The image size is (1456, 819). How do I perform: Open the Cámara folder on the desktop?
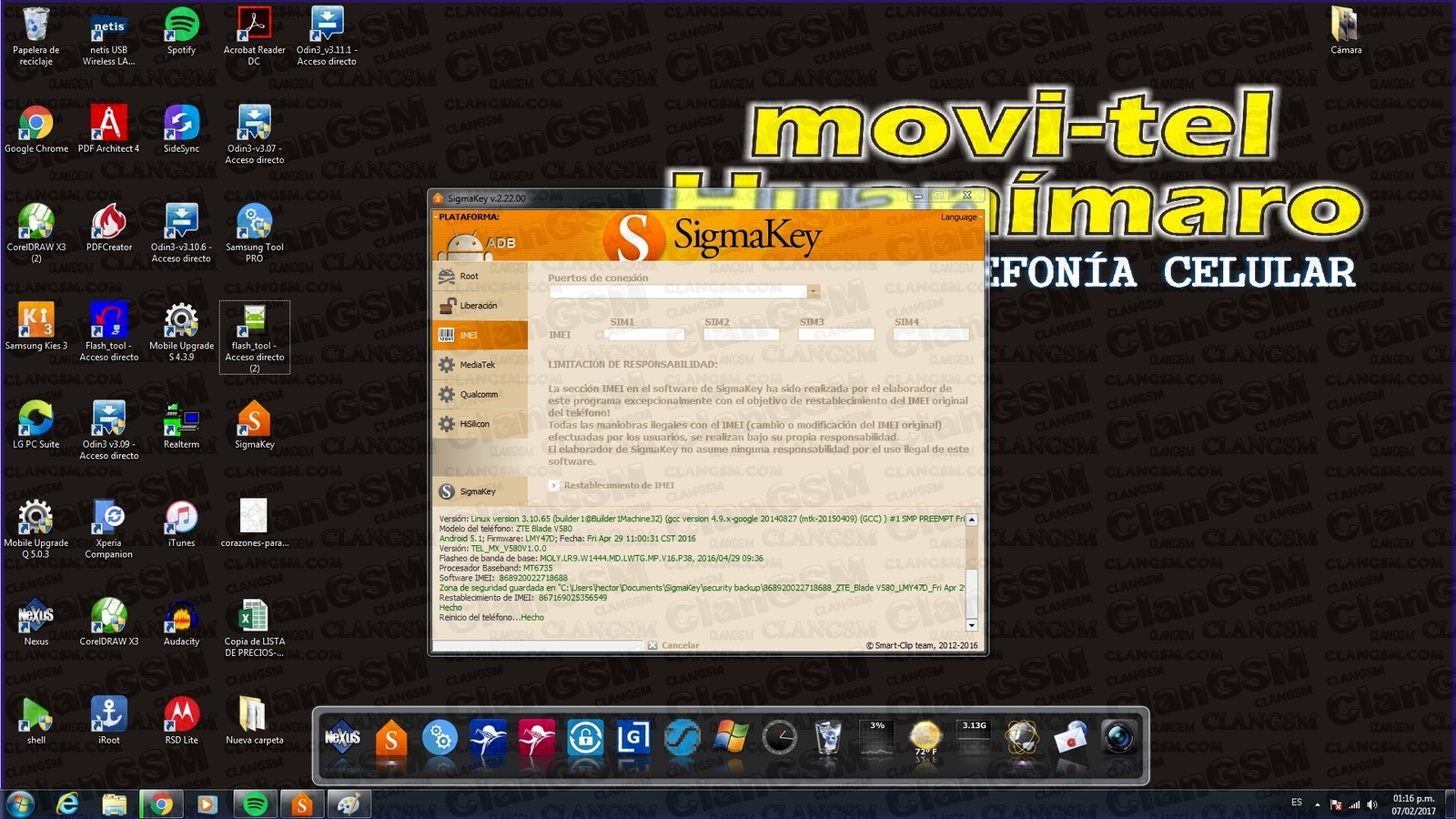click(1346, 31)
